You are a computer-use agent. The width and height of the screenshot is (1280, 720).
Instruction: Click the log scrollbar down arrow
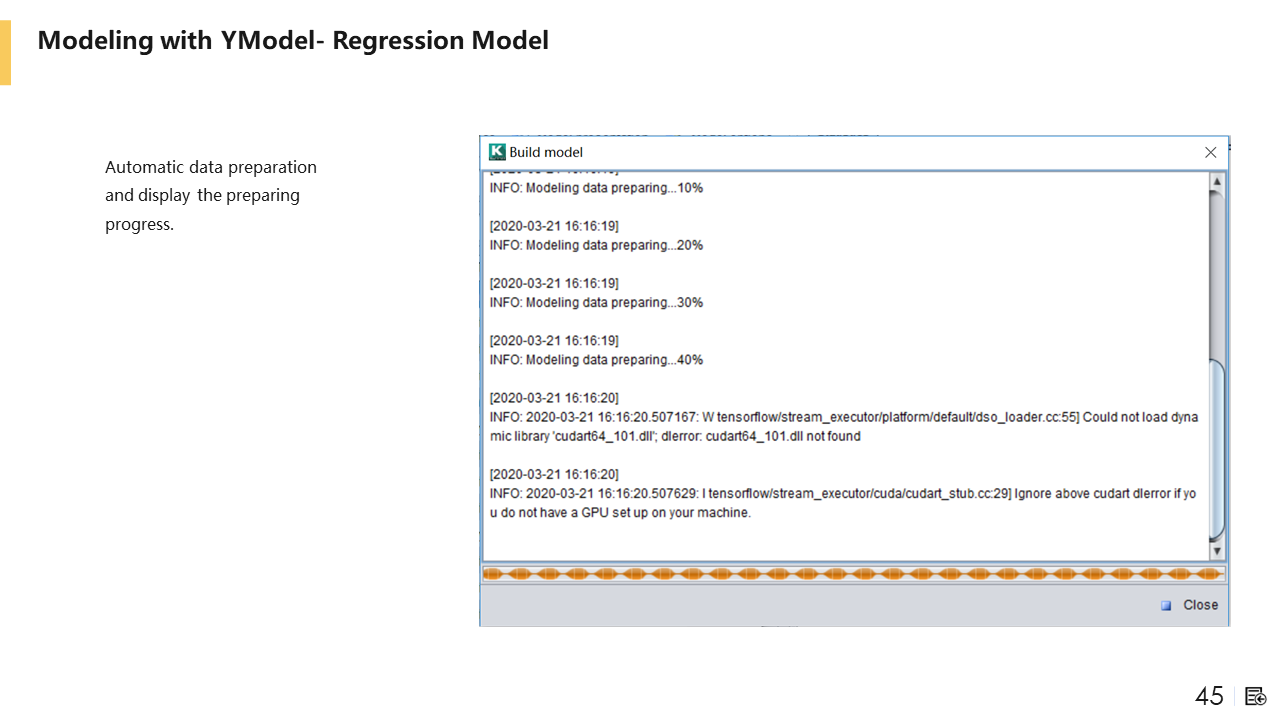pos(1217,551)
